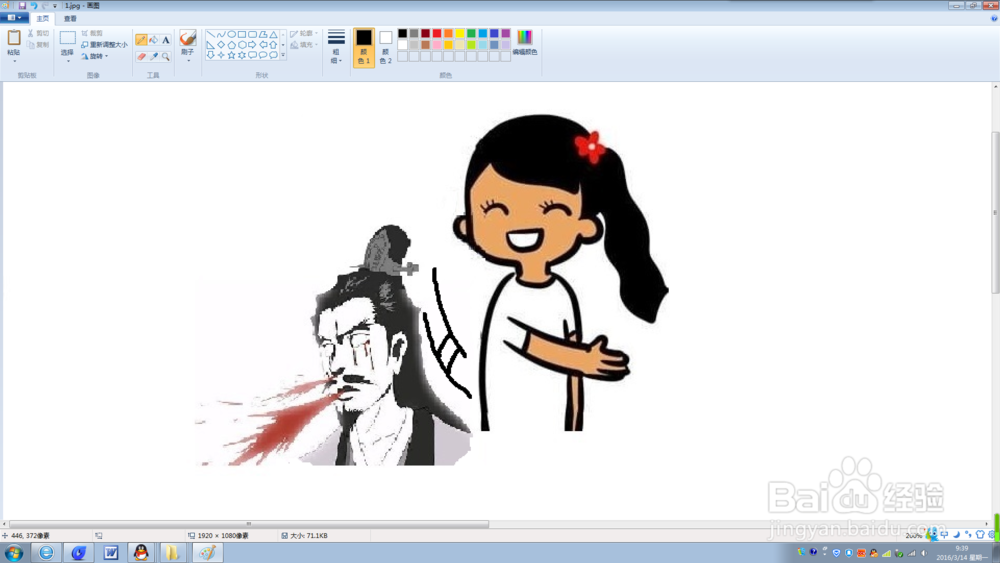This screenshot has width=1000, height=563.
Task: Click the vertical scrollbar thumb
Action: [x=996, y=212]
